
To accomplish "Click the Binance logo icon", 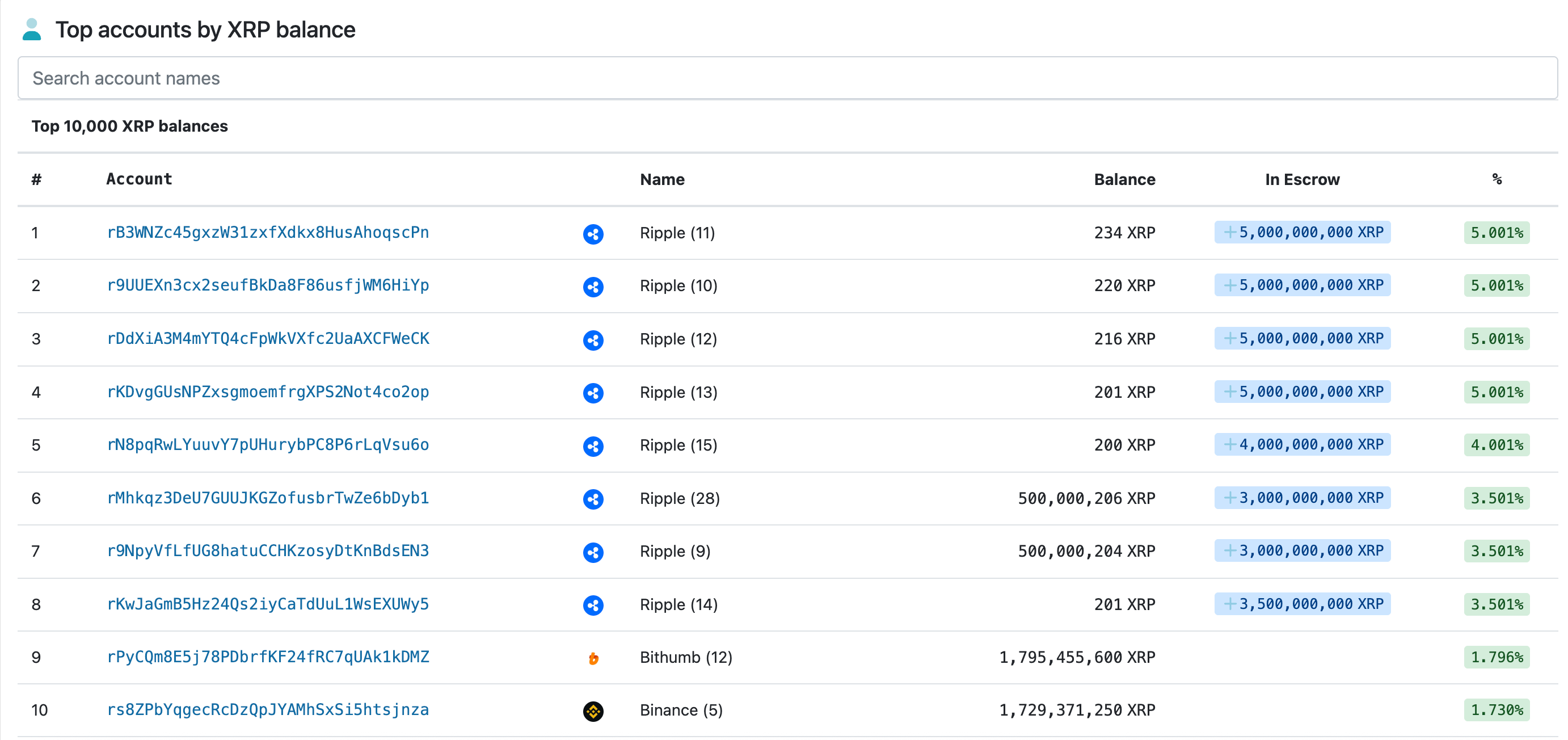I will (x=593, y=710).
